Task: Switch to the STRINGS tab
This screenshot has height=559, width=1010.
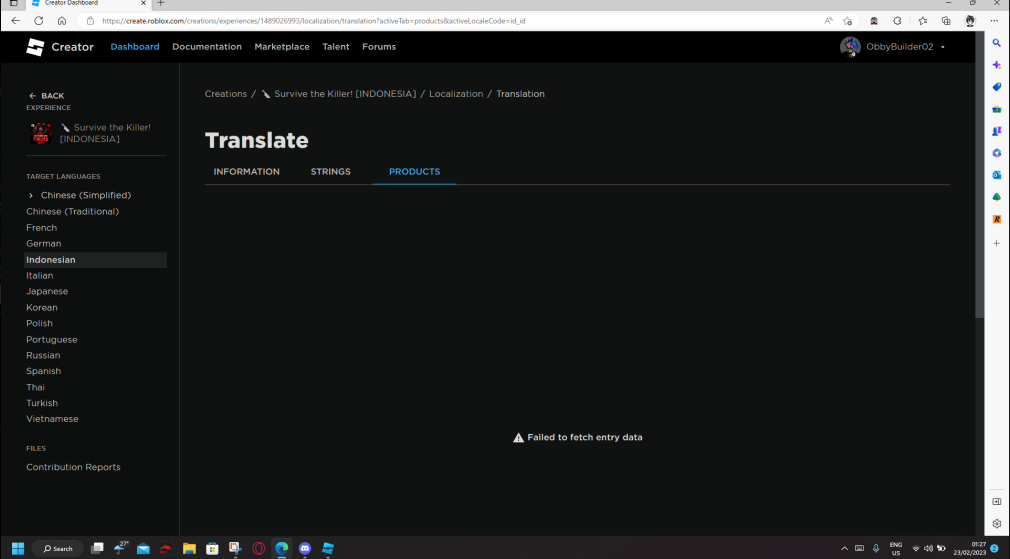Action: point(330,172)
